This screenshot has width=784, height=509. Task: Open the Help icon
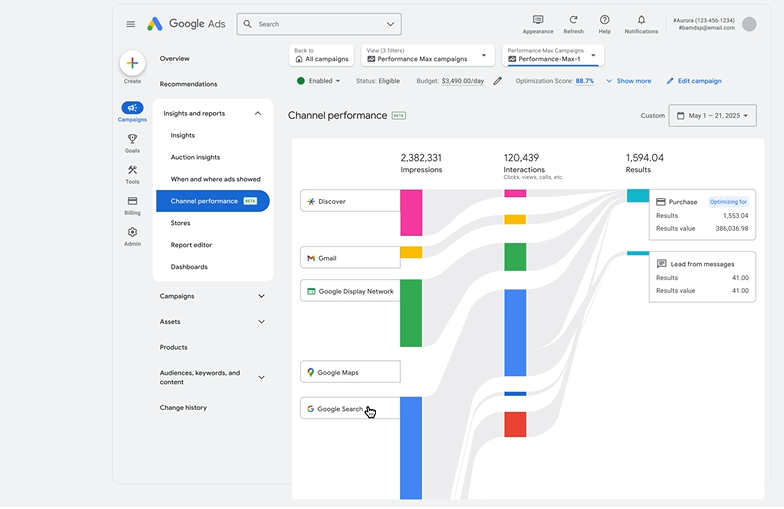coord(604,20)
